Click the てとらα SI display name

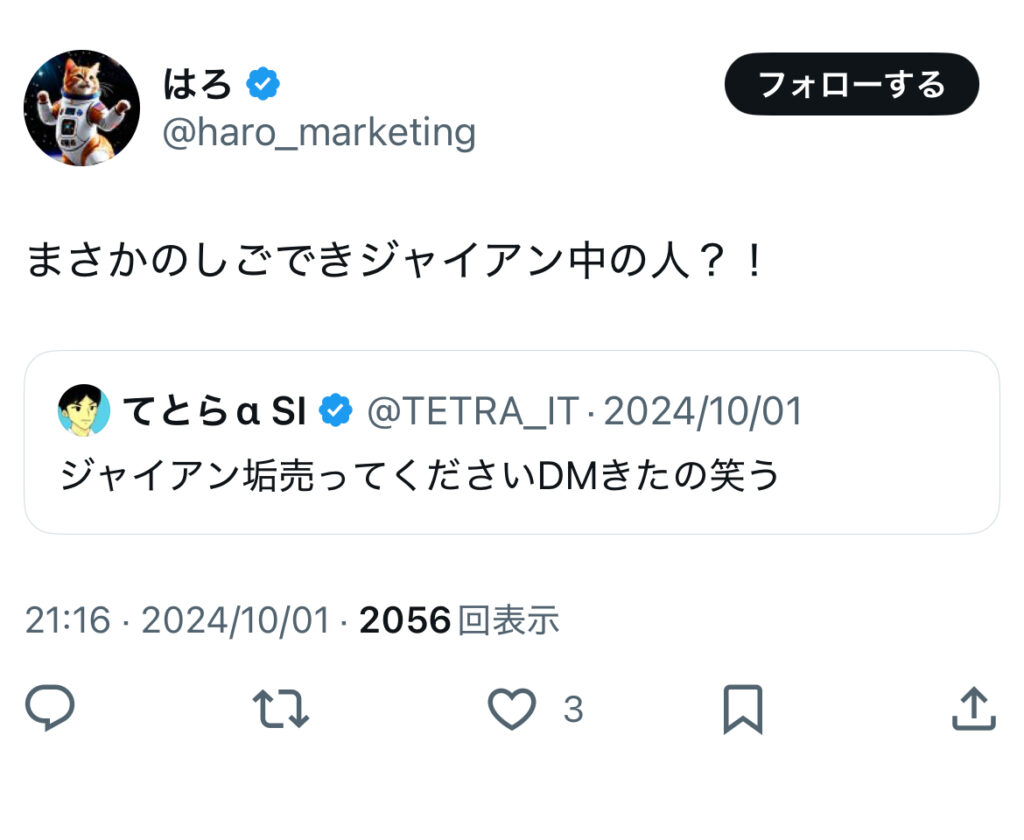tap(214, 411)
